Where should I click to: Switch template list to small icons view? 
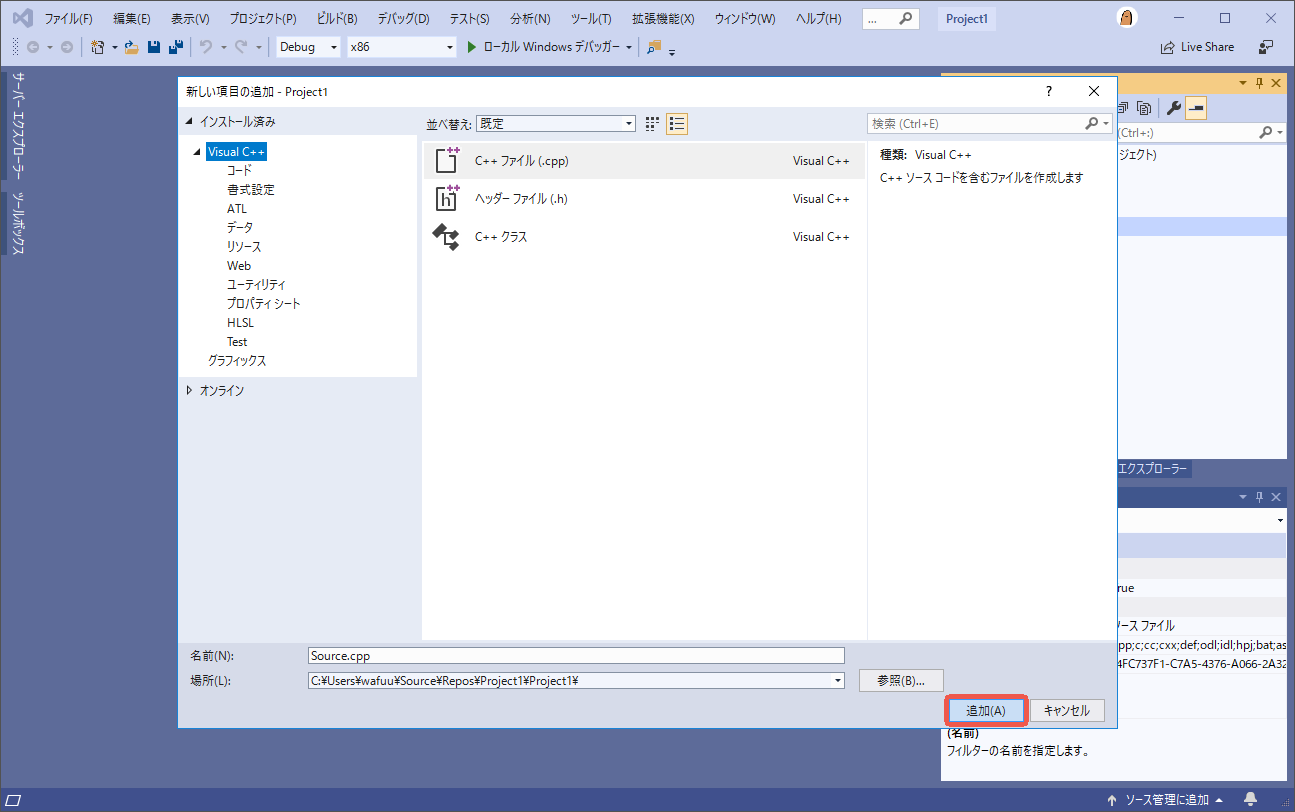652,124
